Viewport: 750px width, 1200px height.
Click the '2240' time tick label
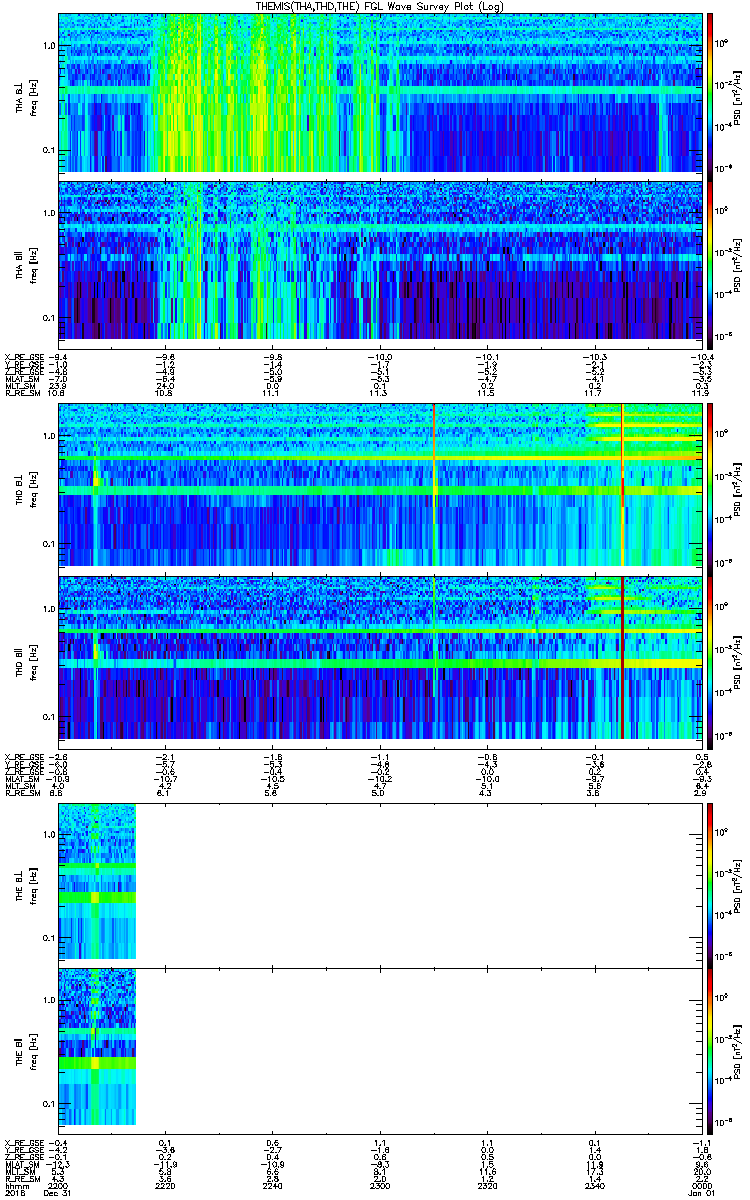[x=272, y=1184]
